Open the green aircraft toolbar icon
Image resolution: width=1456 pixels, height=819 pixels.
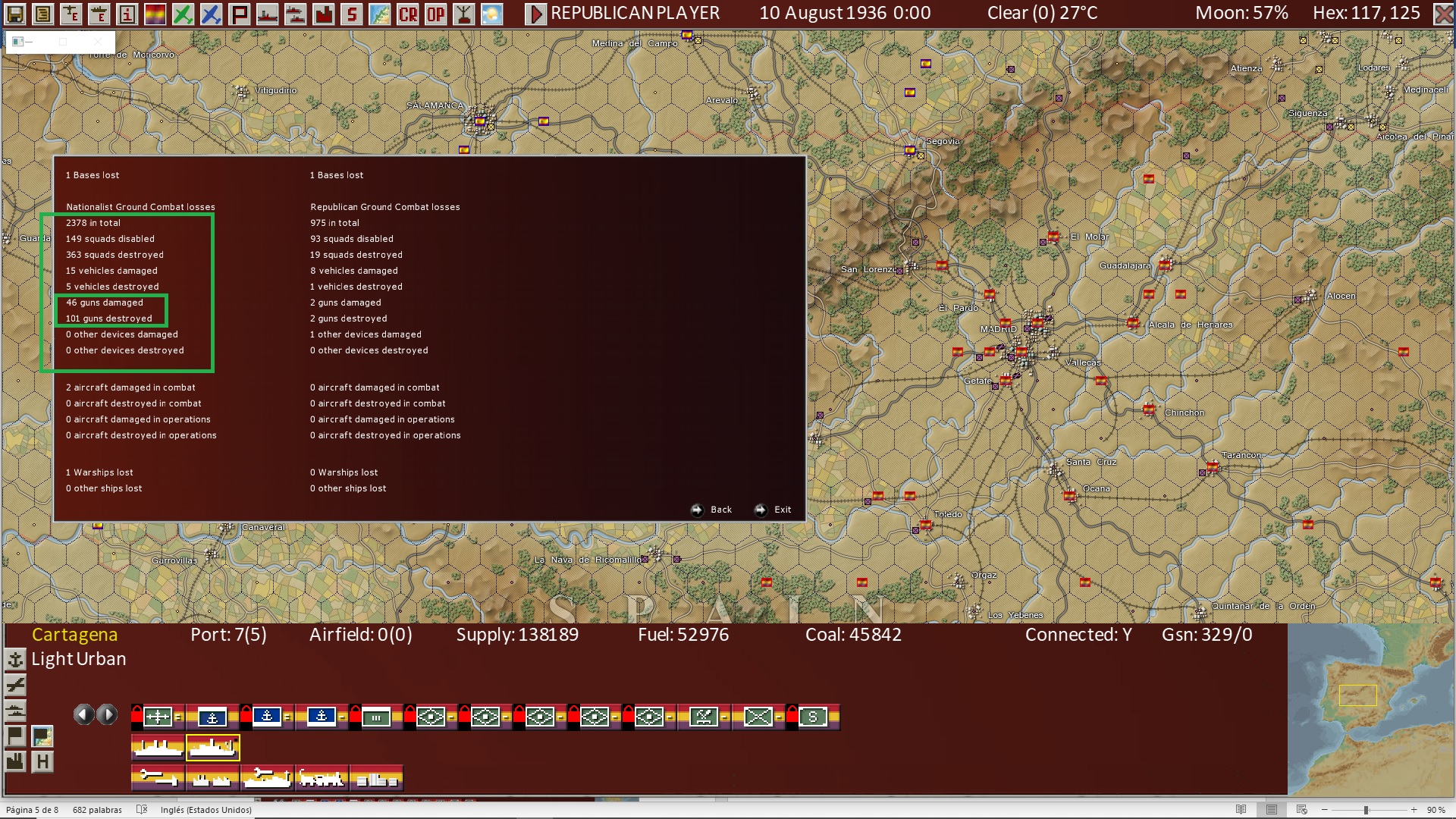[x=183, y=14]
